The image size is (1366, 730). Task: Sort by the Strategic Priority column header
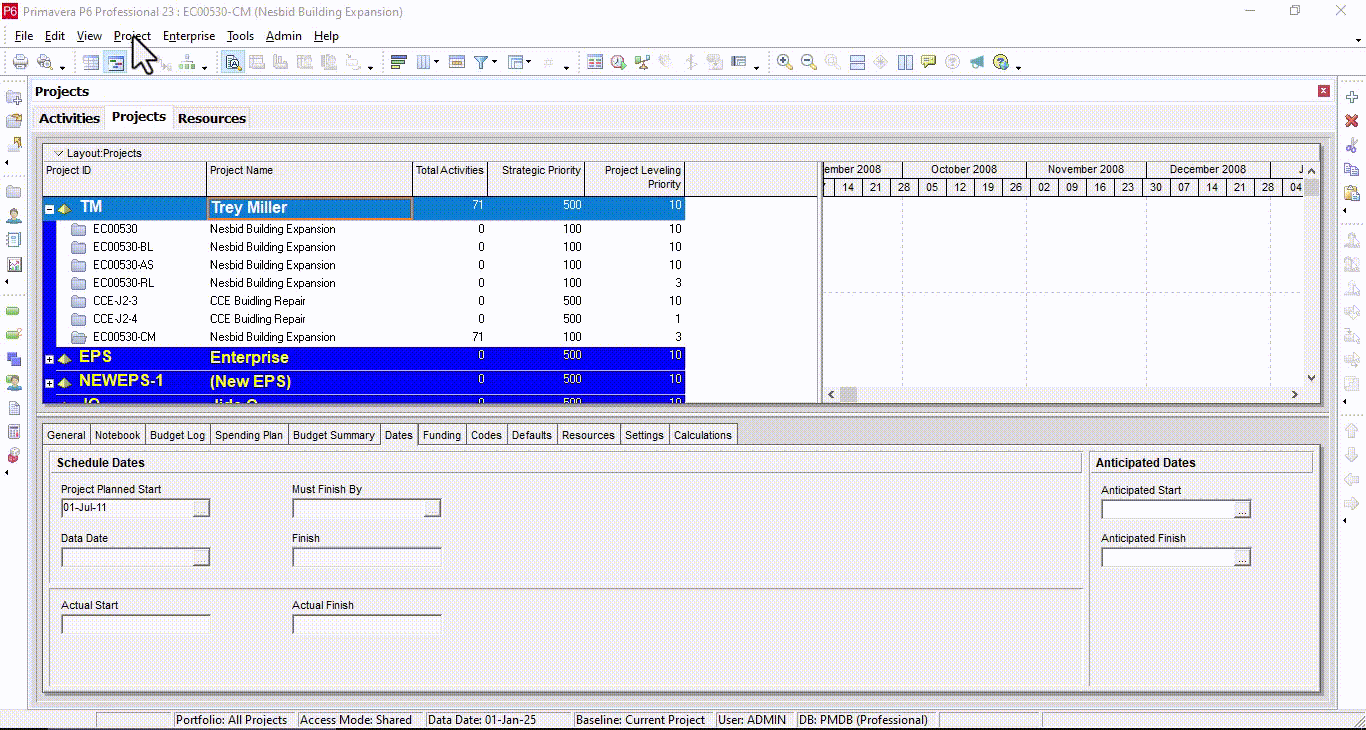pos(536,179)
